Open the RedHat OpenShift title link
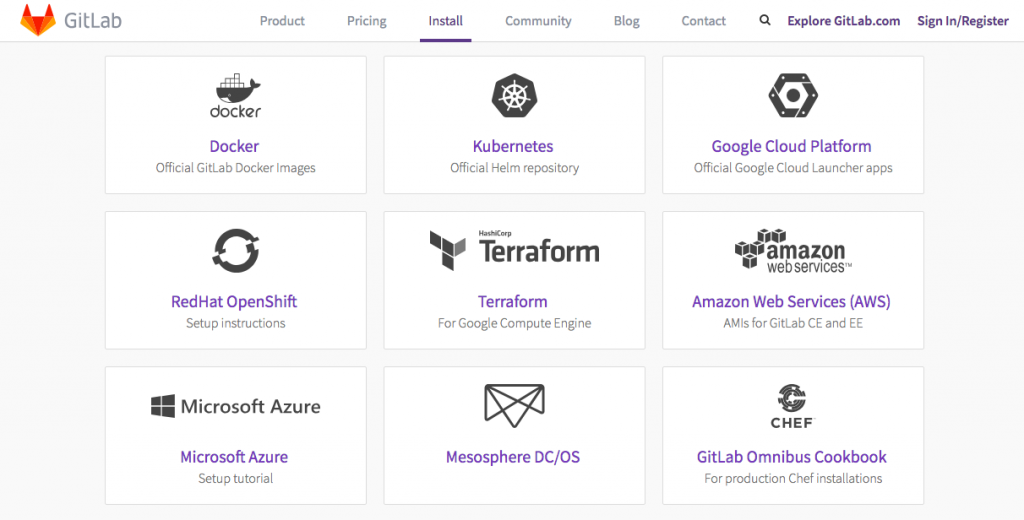The height and width of the screenshot is (520, 1024). [x=234, y=302]
